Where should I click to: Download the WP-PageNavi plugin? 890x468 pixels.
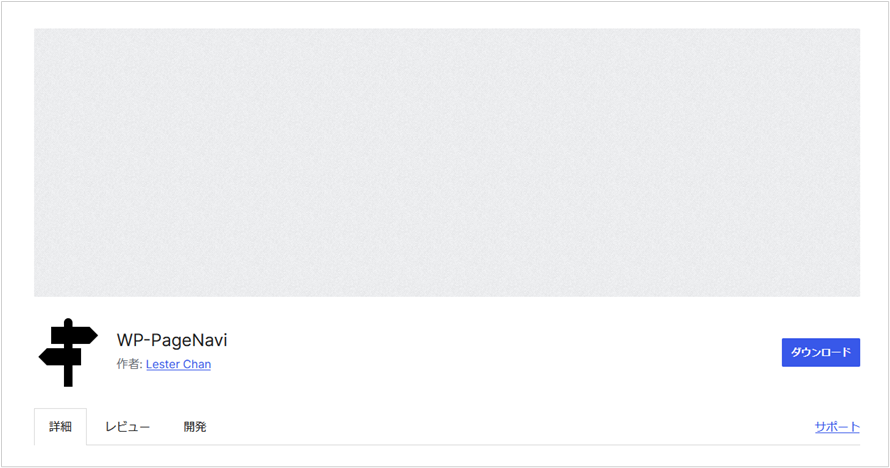click(821, 352)
